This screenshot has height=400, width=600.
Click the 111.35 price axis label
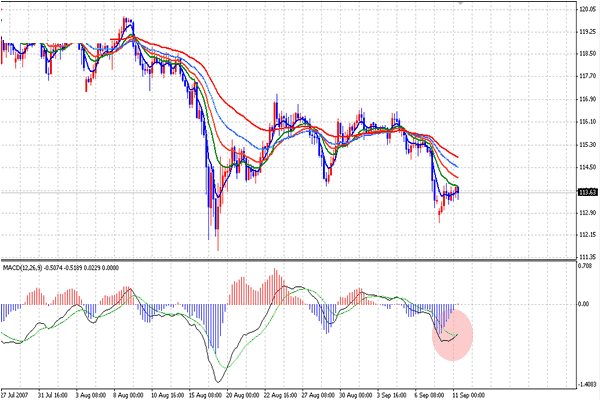pos(588,256)
